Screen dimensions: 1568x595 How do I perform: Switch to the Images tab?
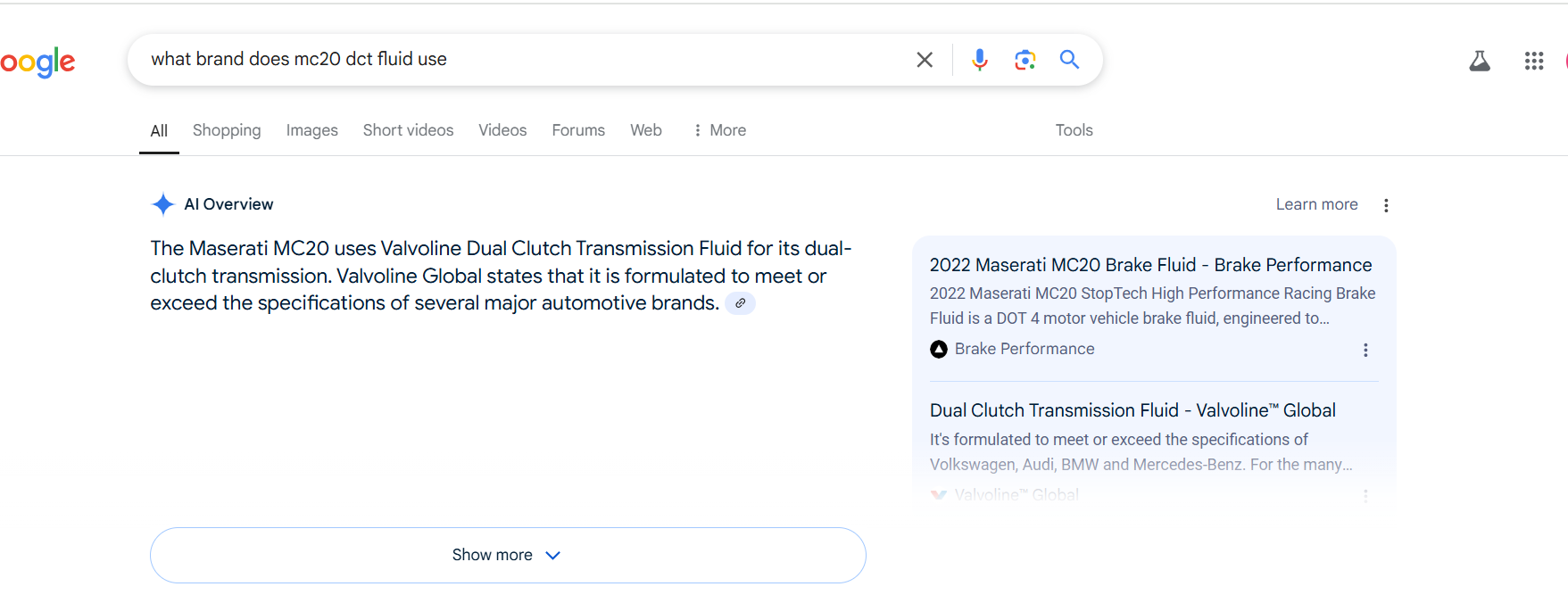pos(311,130)
